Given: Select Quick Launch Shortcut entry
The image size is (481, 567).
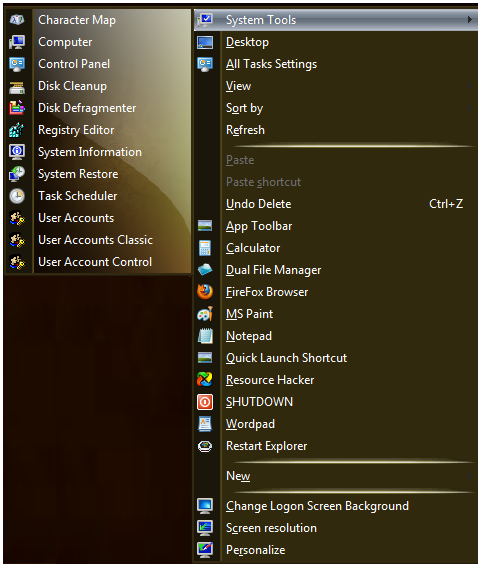Looking at the screenshot, I should point(336,358).
